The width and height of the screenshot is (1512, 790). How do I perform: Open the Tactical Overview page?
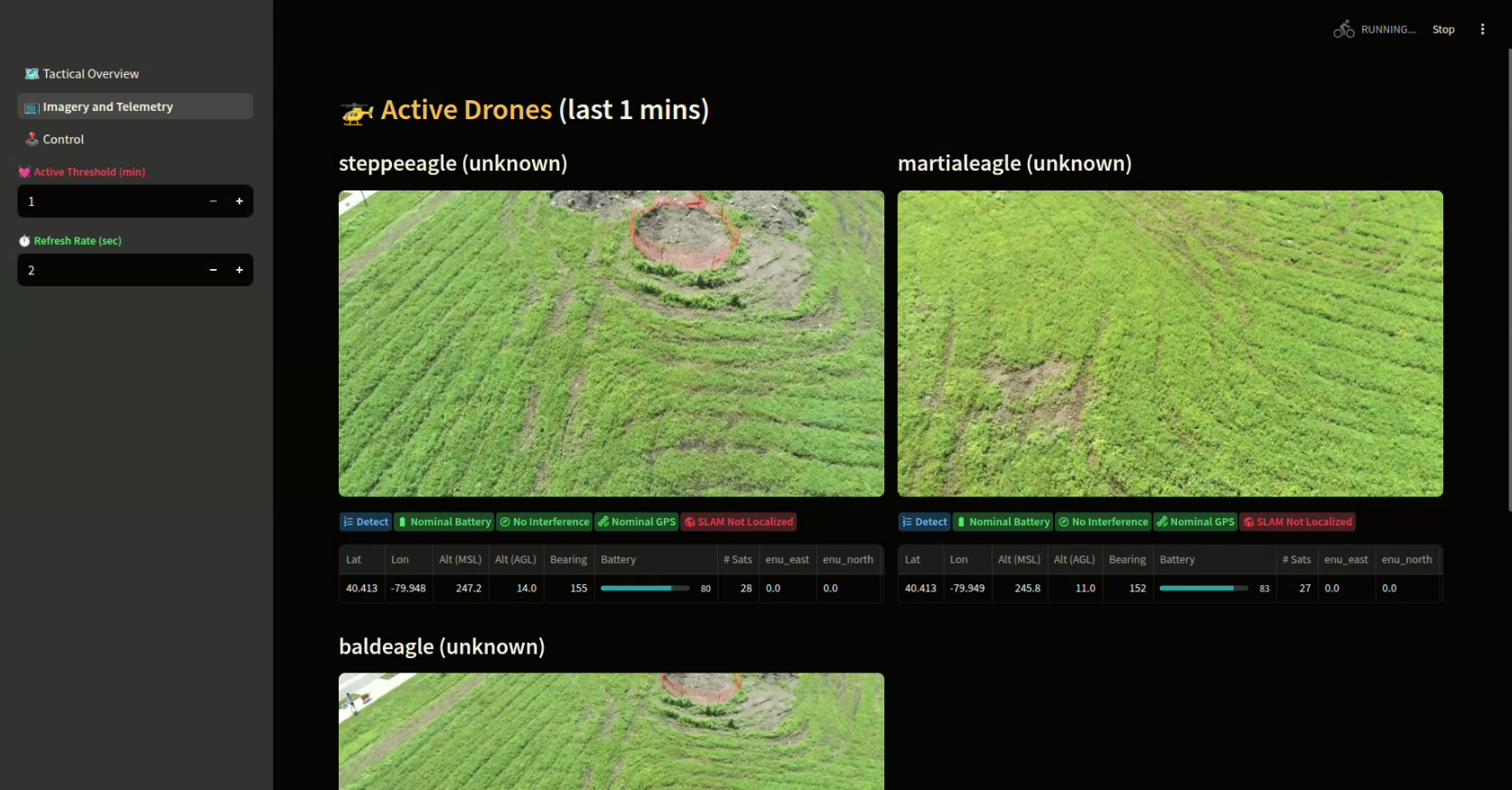coord(90,74)
